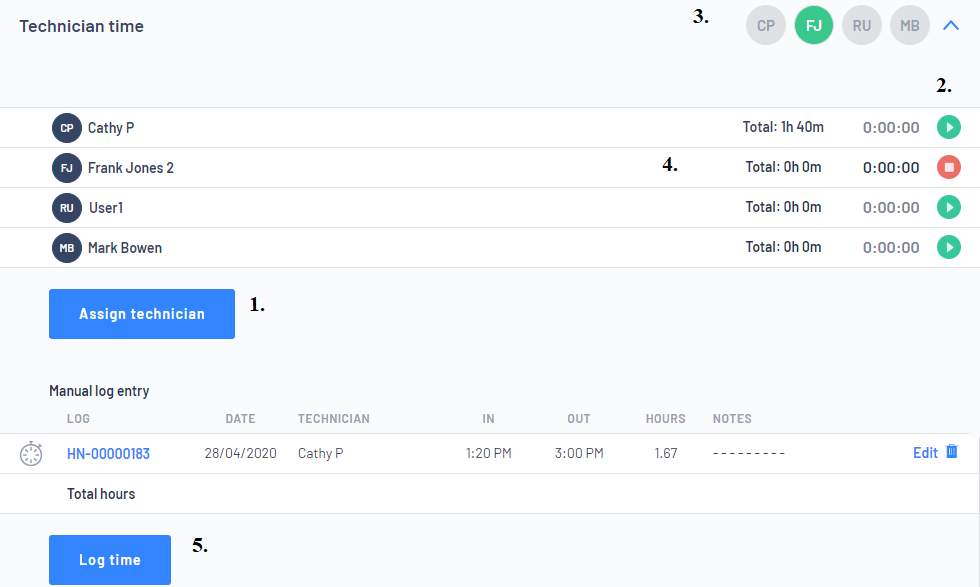Collapse the Technician time section
The width and height of the screenshot is (980, 587).
951,26
